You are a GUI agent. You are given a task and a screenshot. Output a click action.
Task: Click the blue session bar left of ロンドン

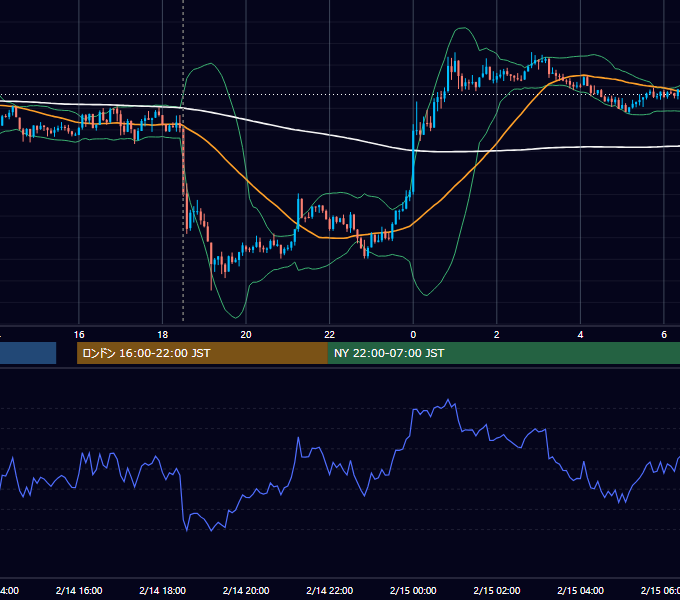(x=28, y=353)
